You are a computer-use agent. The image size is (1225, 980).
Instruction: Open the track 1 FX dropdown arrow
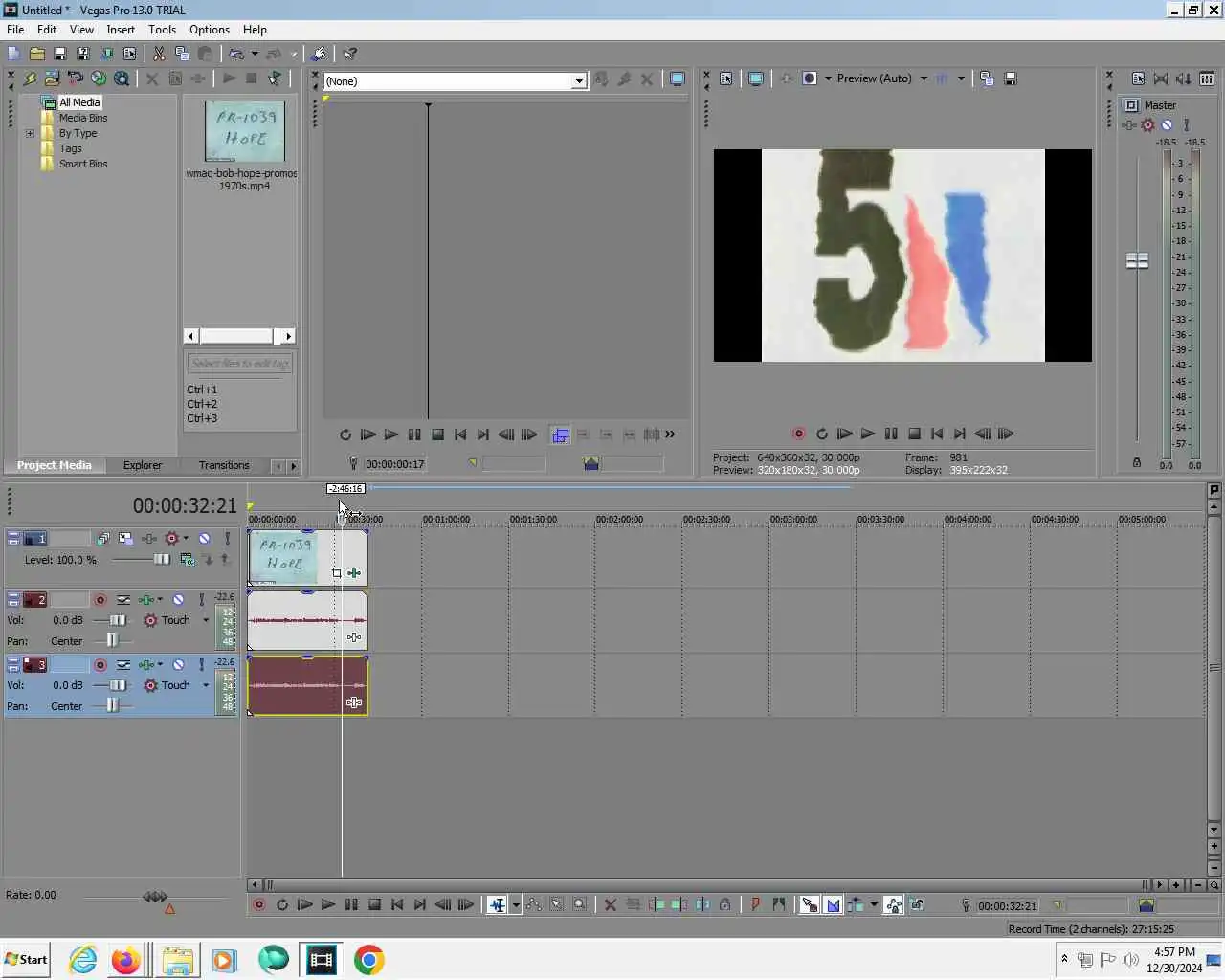(x=186, y=539)
